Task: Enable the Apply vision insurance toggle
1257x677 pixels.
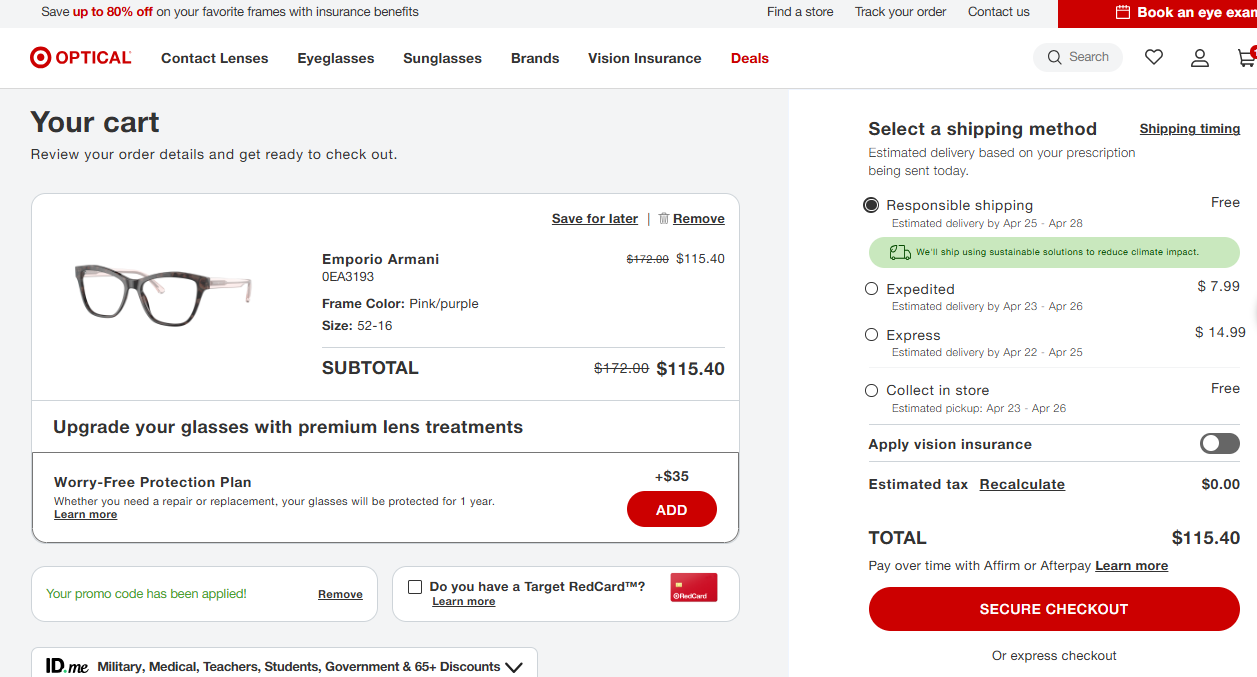Action: pyautogui.click(x=1219, y=444)
